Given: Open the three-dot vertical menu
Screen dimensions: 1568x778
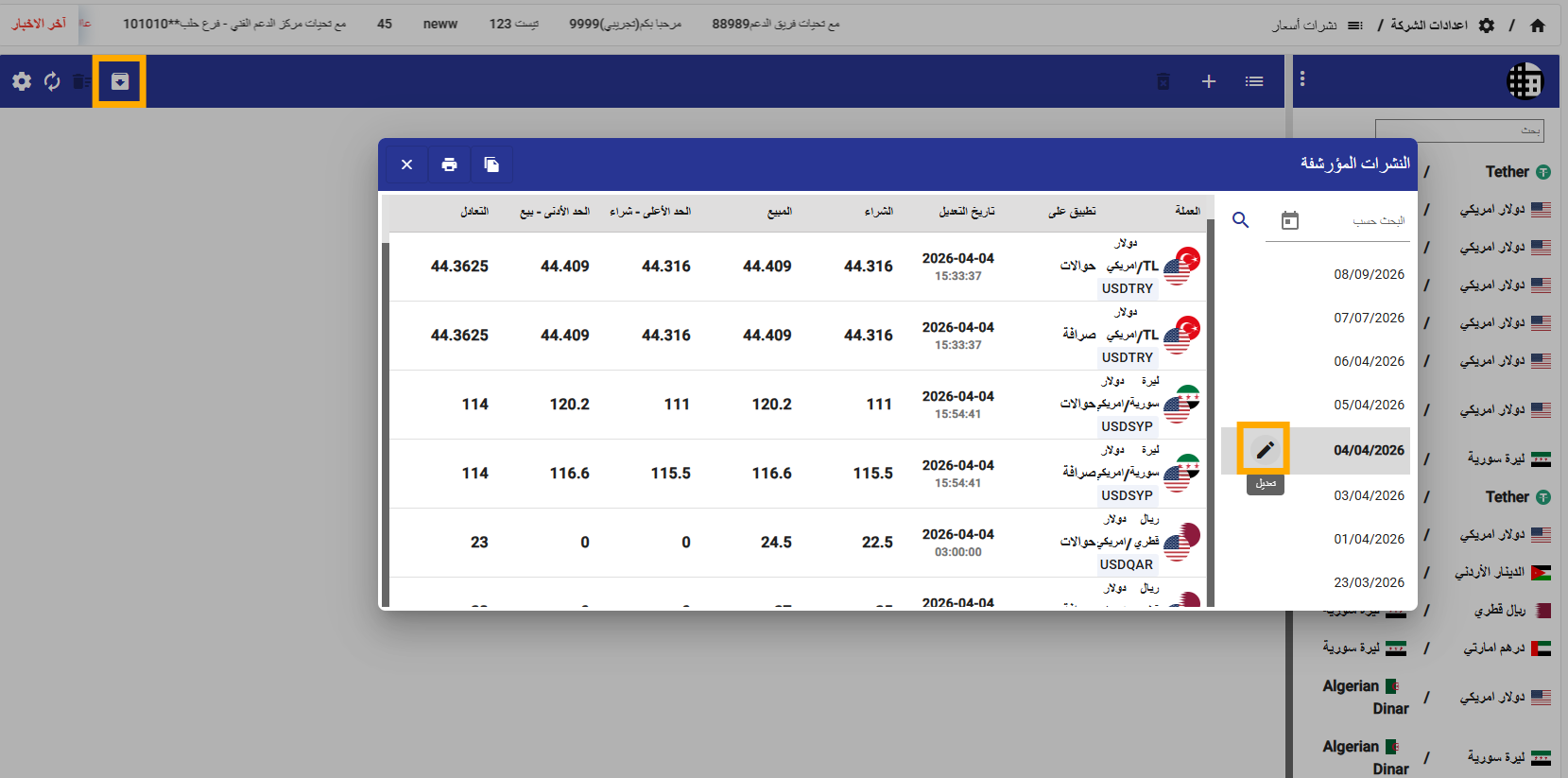Looking at the screenshot, I should [1302, 79].
